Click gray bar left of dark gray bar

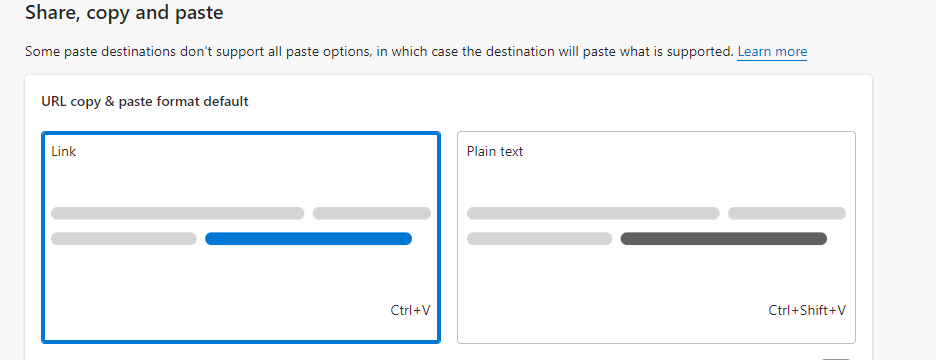[540, 239]
